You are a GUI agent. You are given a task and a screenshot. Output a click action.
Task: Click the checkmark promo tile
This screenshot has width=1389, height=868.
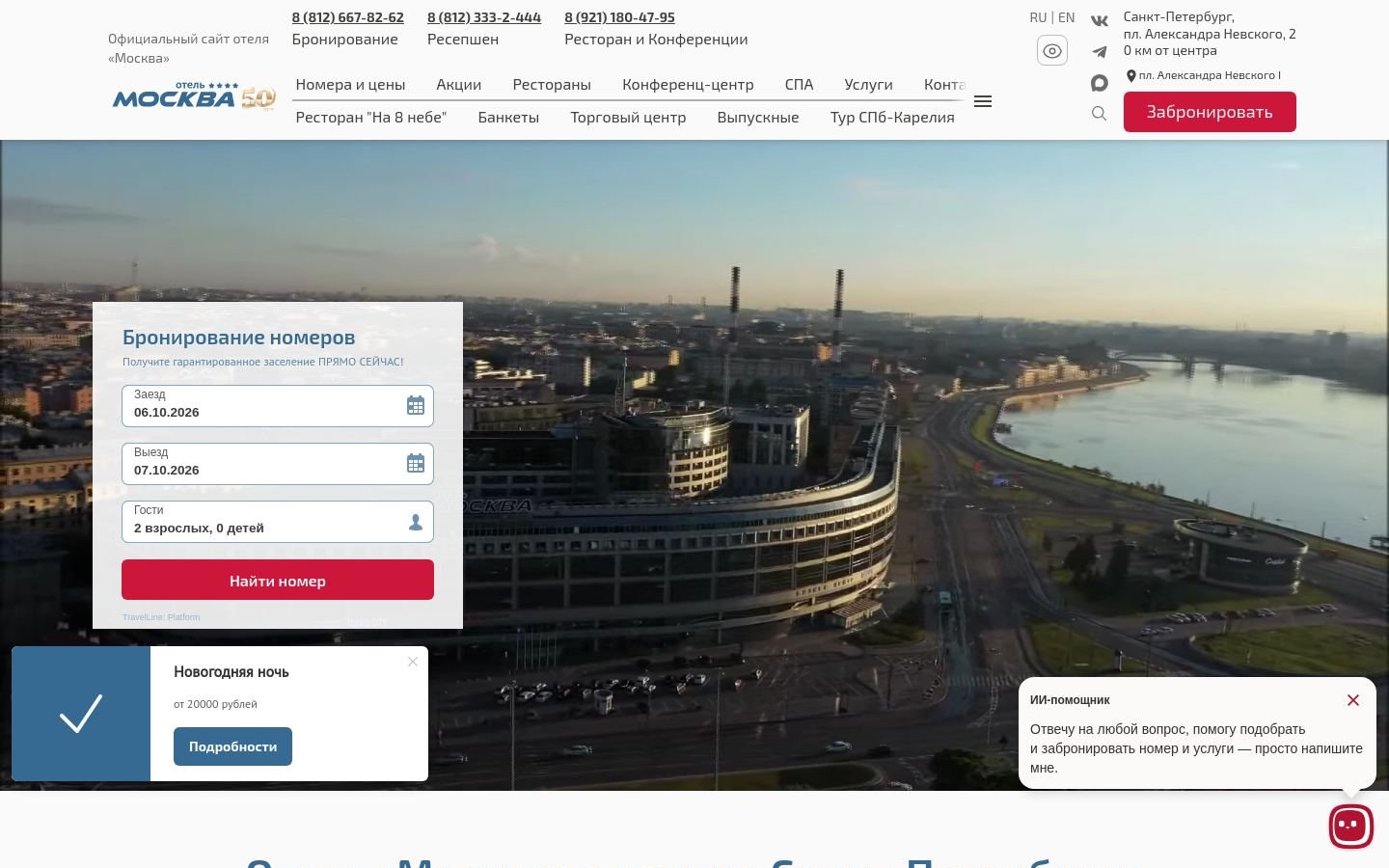click(x=81, y=714)
